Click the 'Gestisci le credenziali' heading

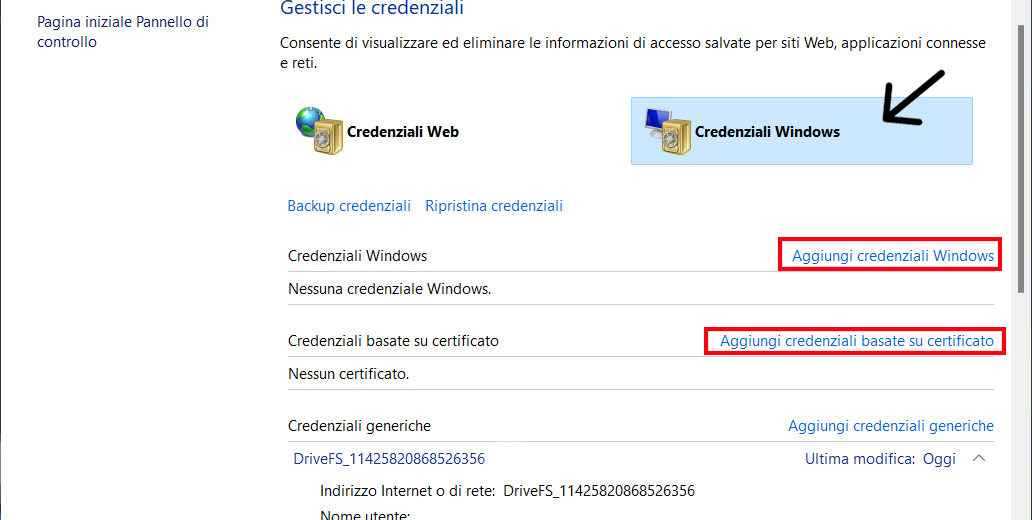[372, 9]
